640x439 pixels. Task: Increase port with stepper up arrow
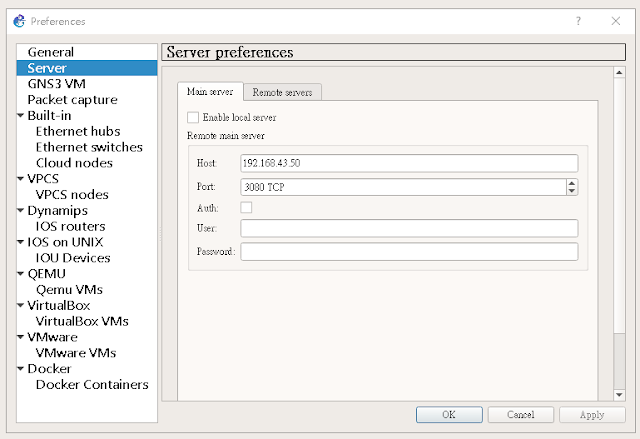pos(572,183)
